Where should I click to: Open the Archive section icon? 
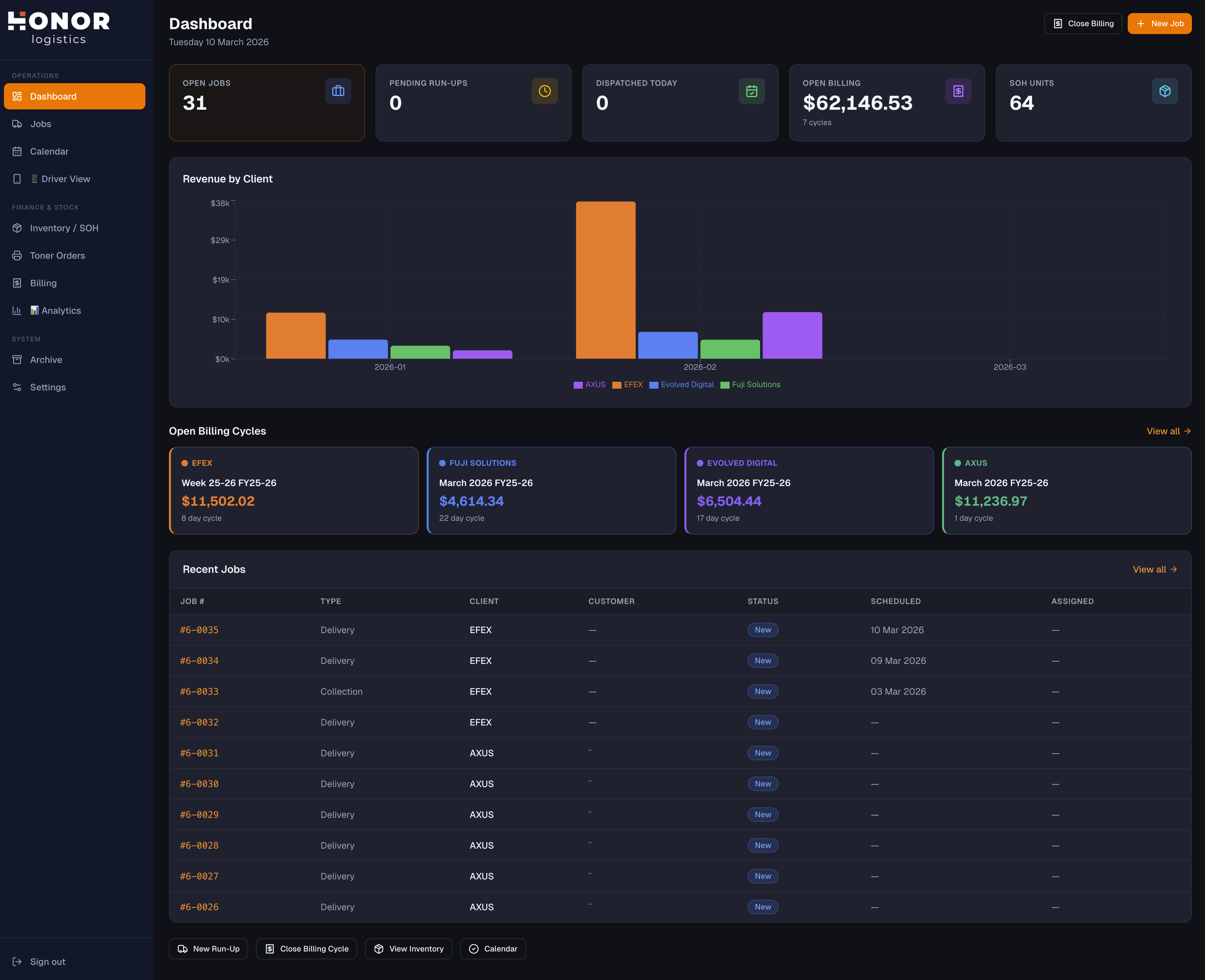[x=17, y=360]
